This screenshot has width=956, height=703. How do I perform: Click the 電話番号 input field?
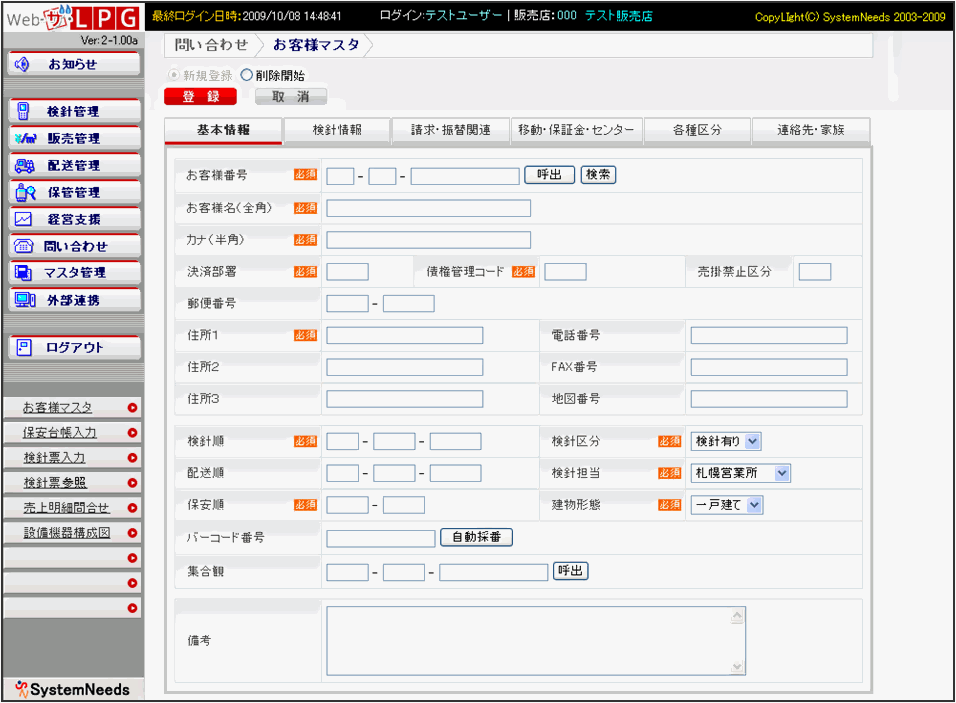tap(769, 335)
